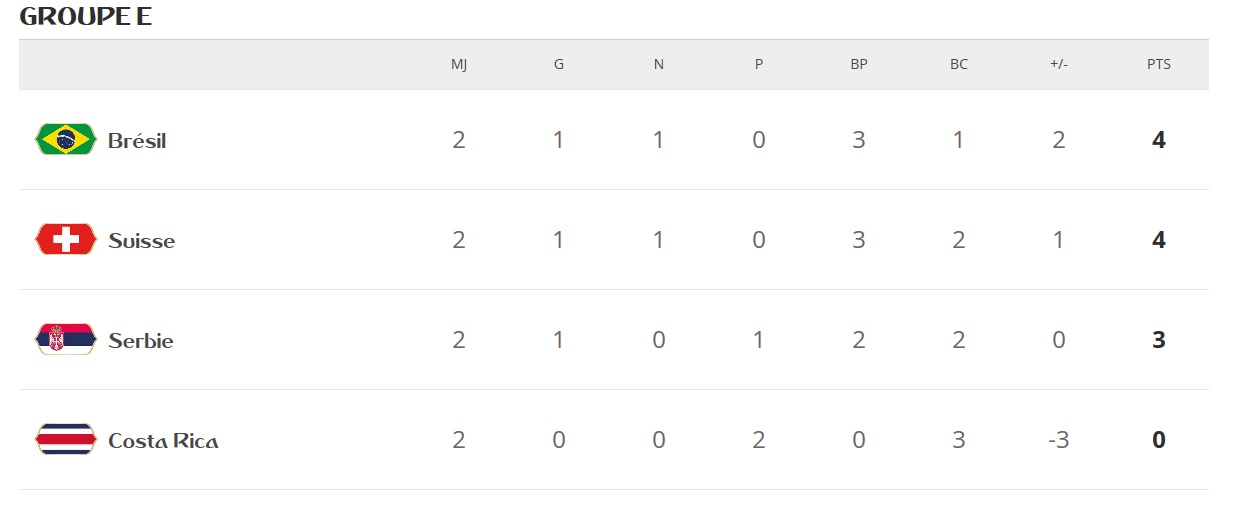
Task: Click the Serbia flag icon
Action: [x=65, y=339]
